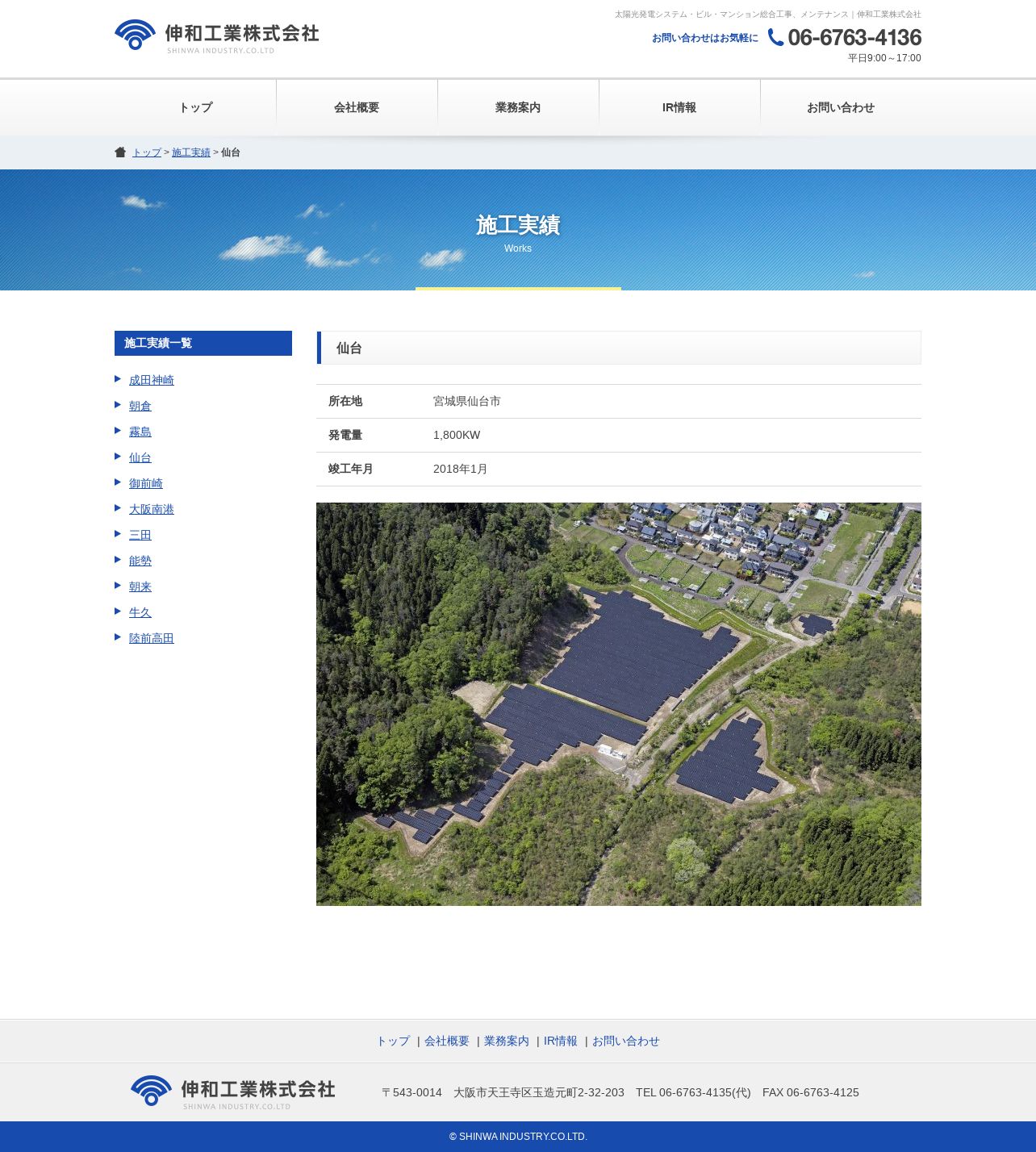
Task: Open the 三田 works link
Action: [140, 535]
